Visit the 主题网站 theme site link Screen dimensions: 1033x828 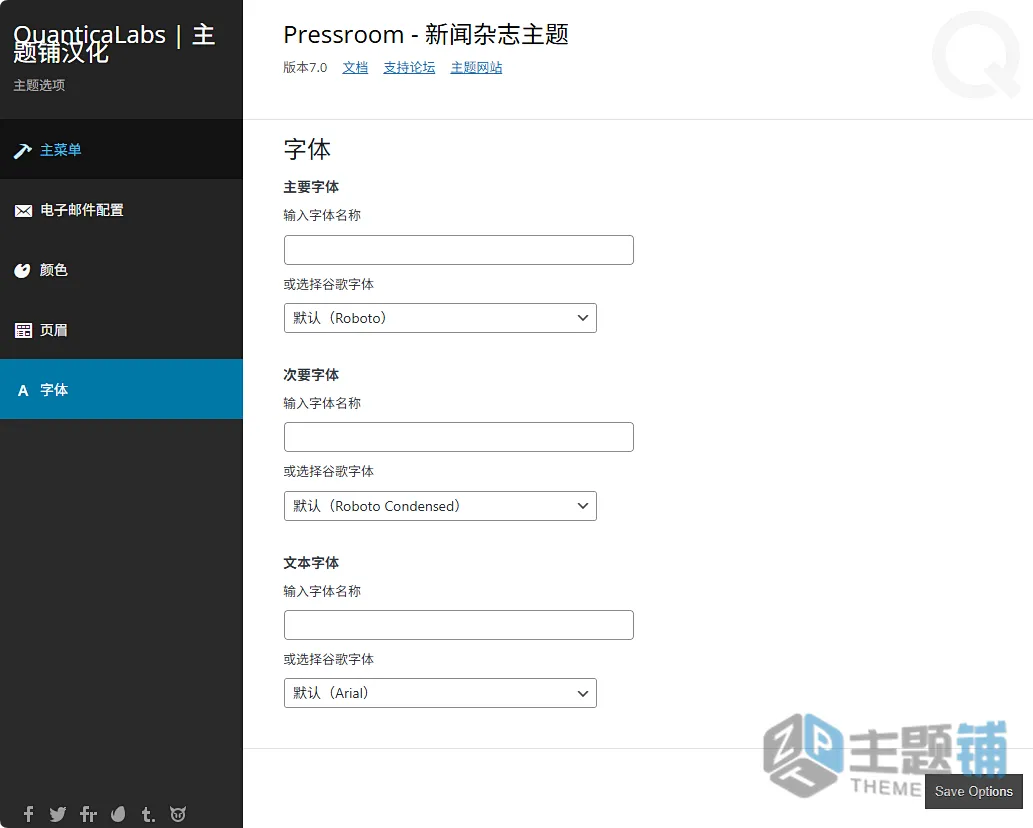[476, 67]
